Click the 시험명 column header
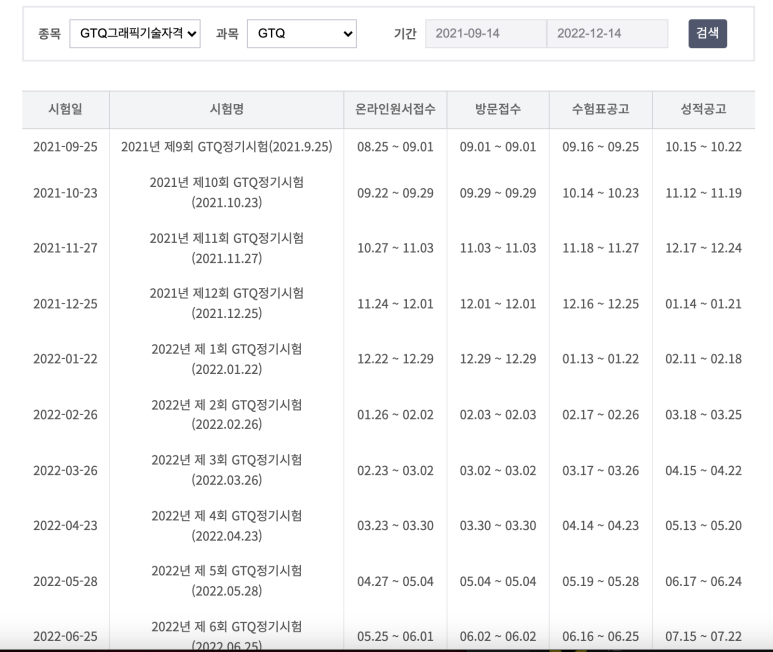773x652 pixels. coord(227,109)
